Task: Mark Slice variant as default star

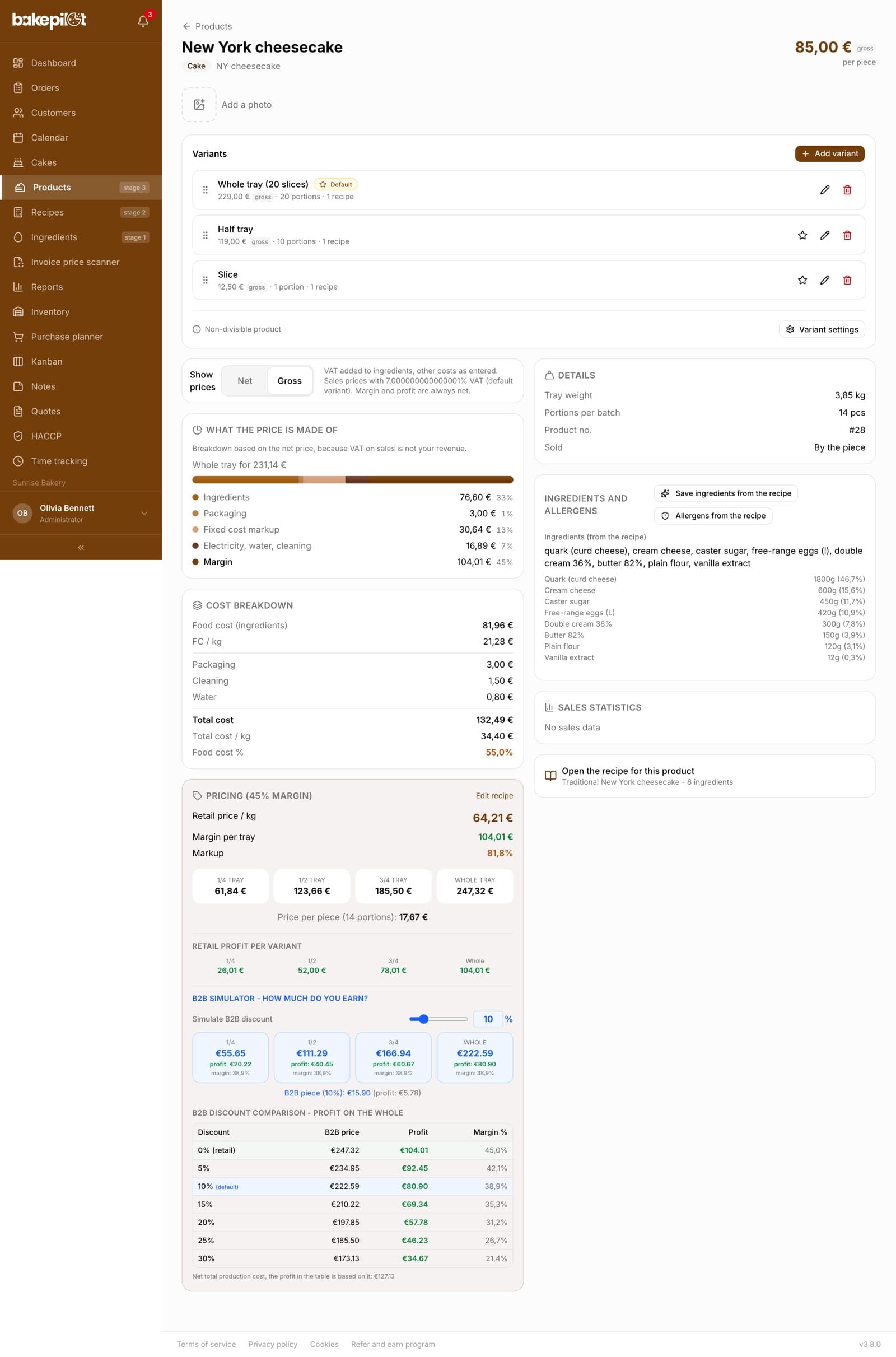Action: (802, 280)
